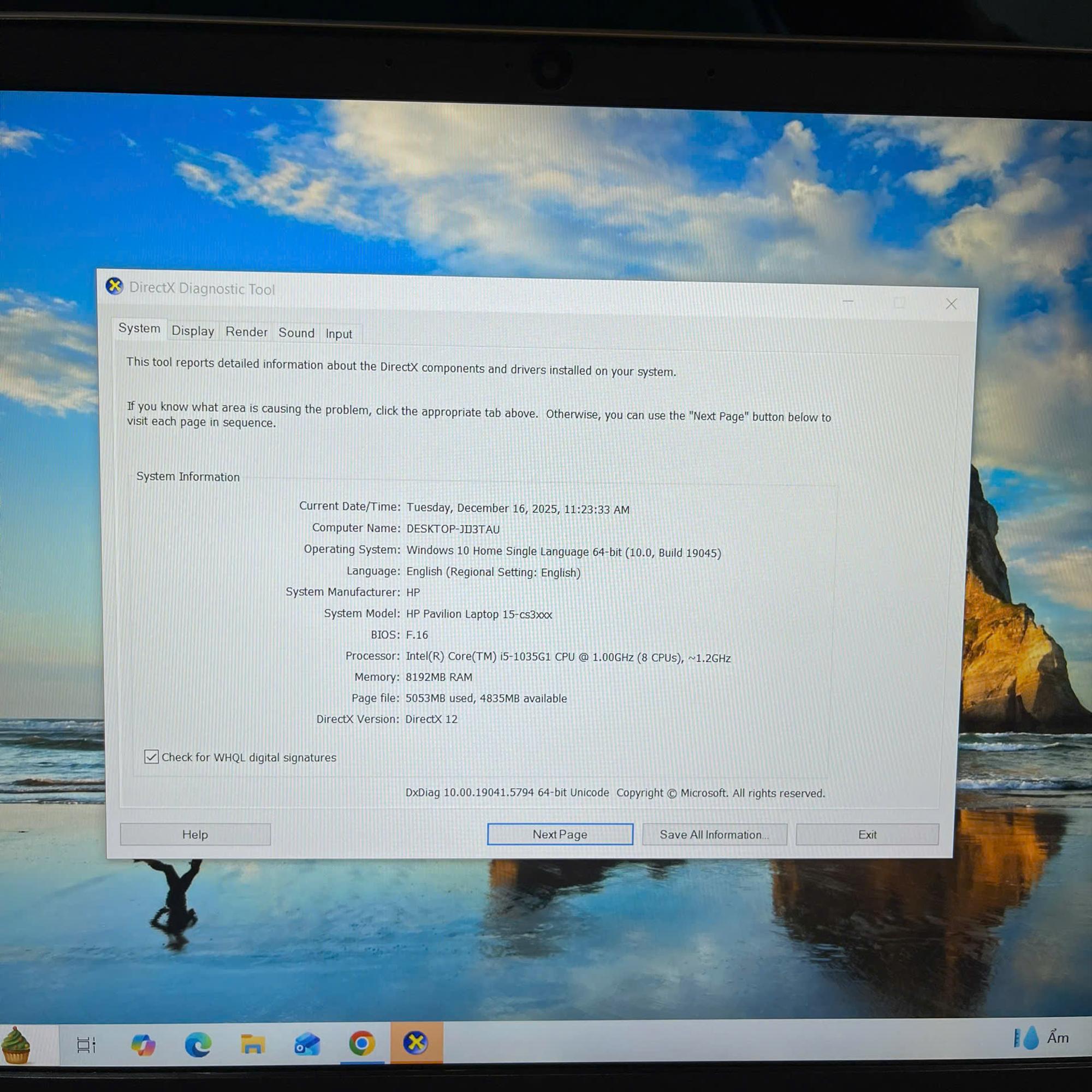Launch Microsoft Copilot from the taskbar
Image resolution: width=1092 pixels, height=1092 pixels.
pyautogui.click(x=143, y=1044)
